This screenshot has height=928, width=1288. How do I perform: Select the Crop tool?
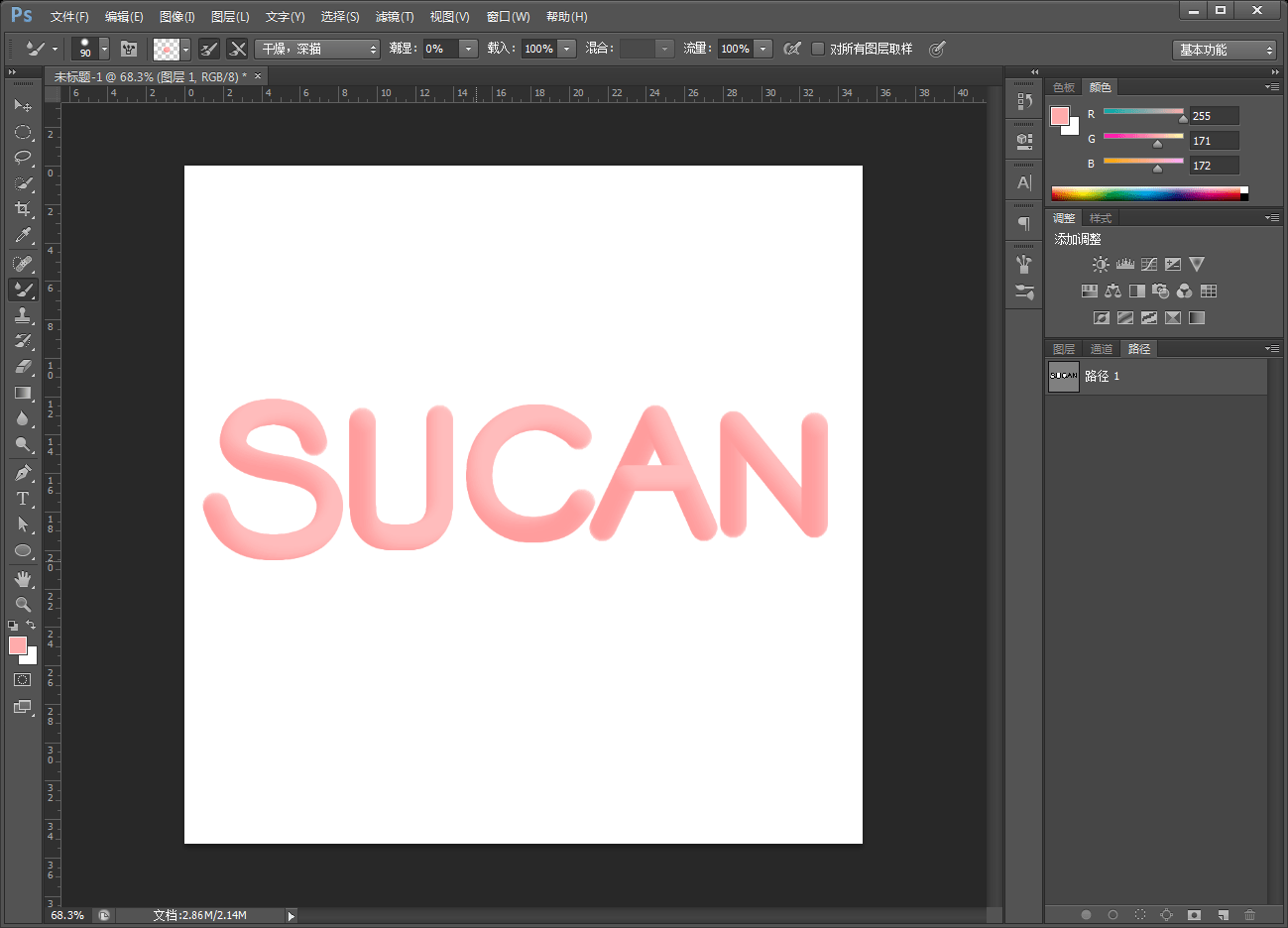pyautogui.click(x=23, y=209)
